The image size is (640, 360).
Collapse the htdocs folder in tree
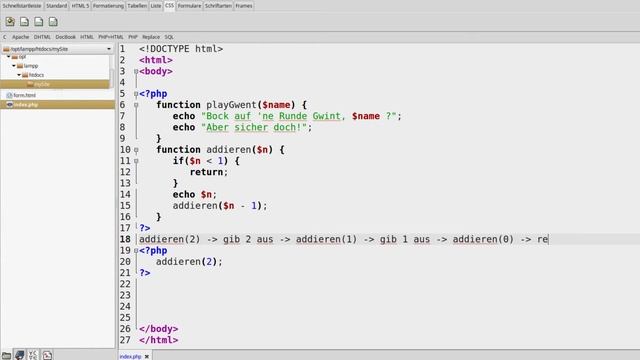coord(19,75)
